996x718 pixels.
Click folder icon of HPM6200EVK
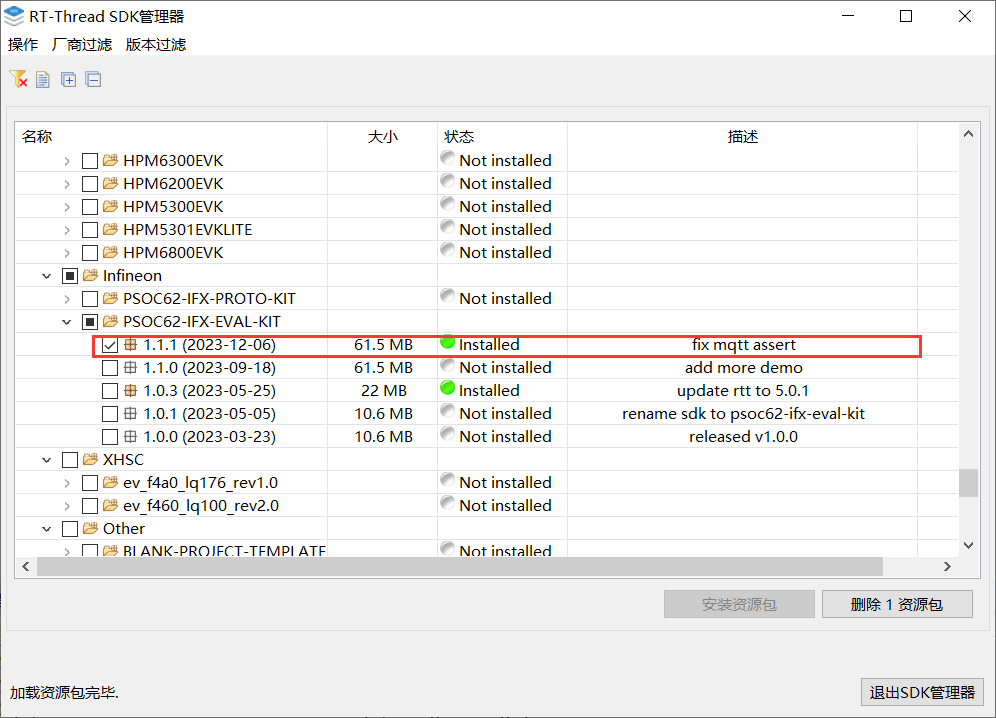pos(111,183)
